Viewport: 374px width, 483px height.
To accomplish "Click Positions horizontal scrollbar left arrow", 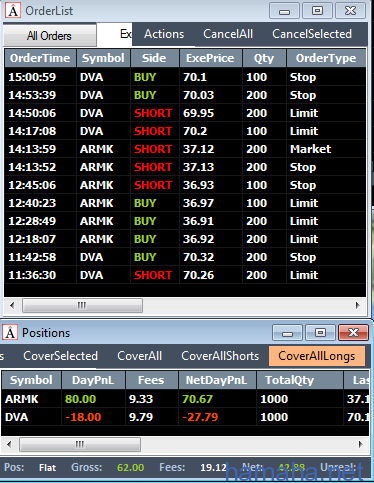I will pos(9,444).
